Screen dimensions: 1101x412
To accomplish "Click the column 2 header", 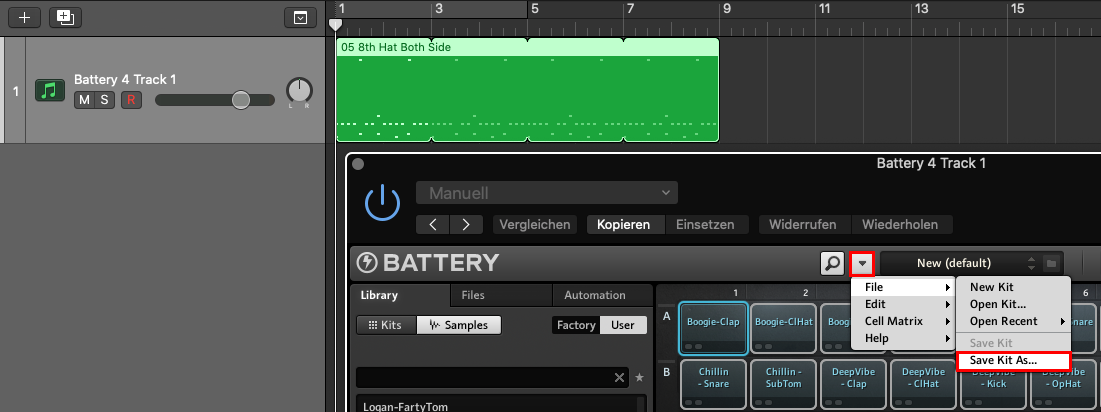I will pos(805,293).
